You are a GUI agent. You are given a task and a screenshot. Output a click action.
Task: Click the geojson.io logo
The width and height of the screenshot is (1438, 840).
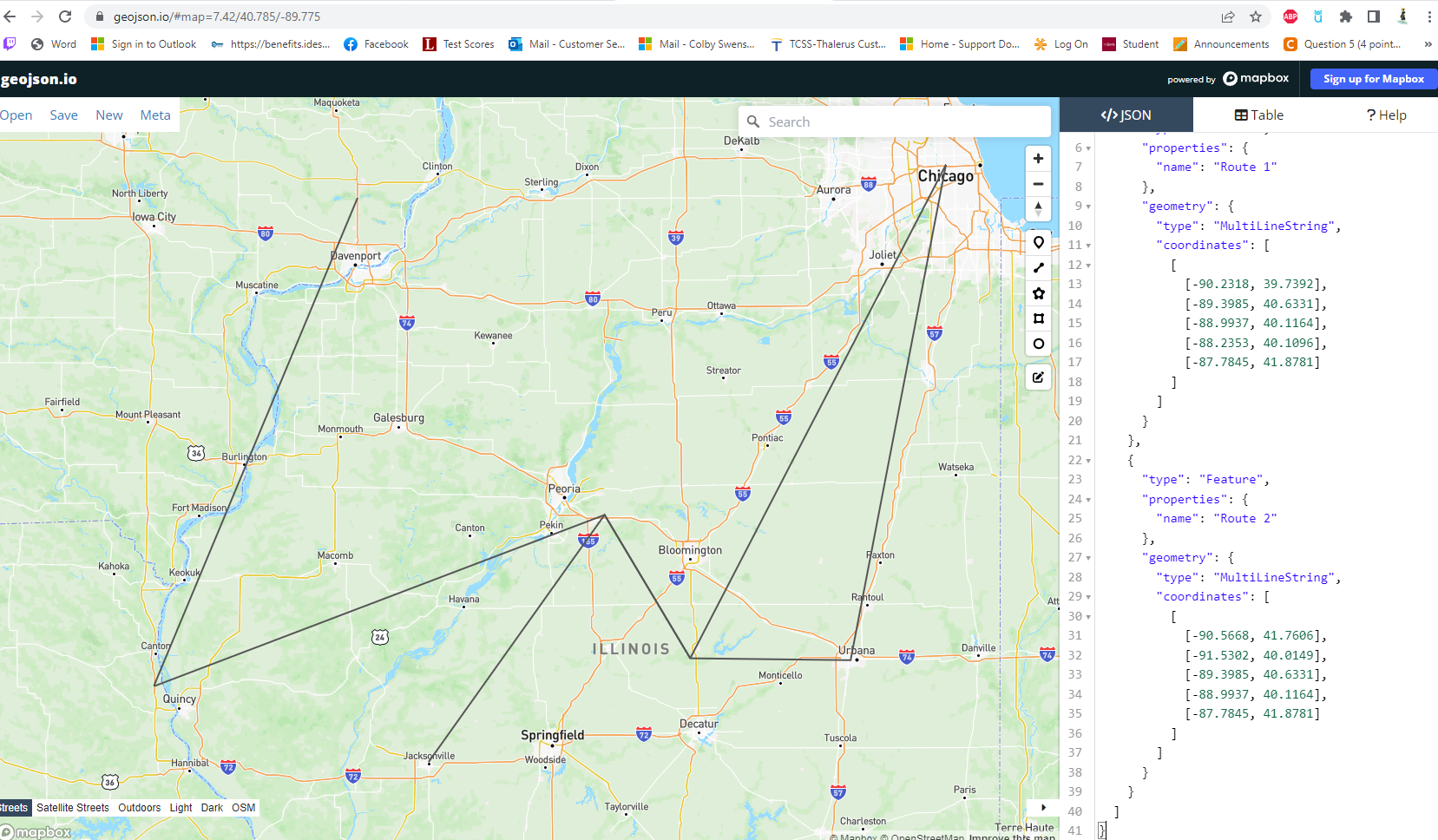tap(39, 79)
